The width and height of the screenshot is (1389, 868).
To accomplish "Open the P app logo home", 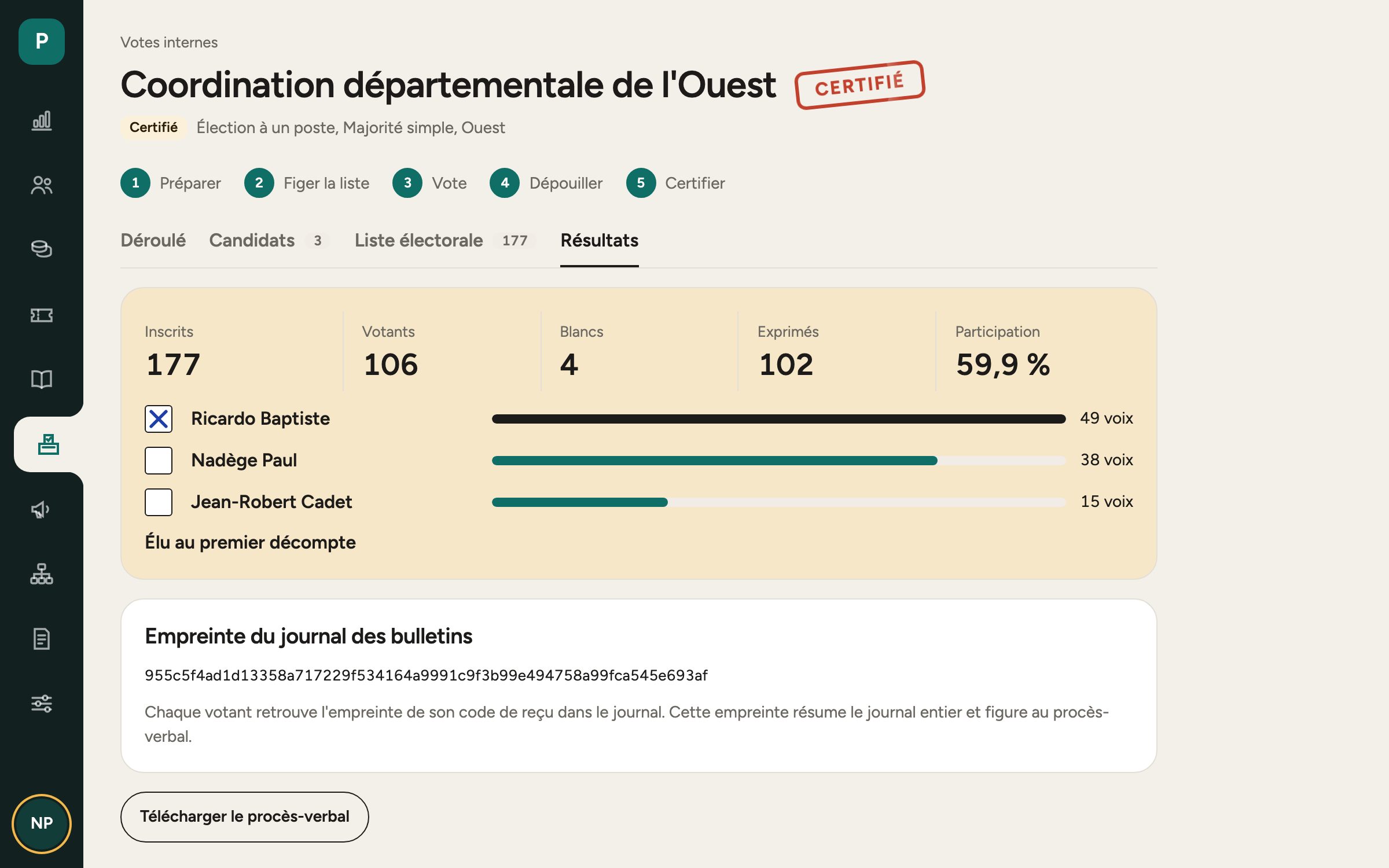I will coord(41,41).
